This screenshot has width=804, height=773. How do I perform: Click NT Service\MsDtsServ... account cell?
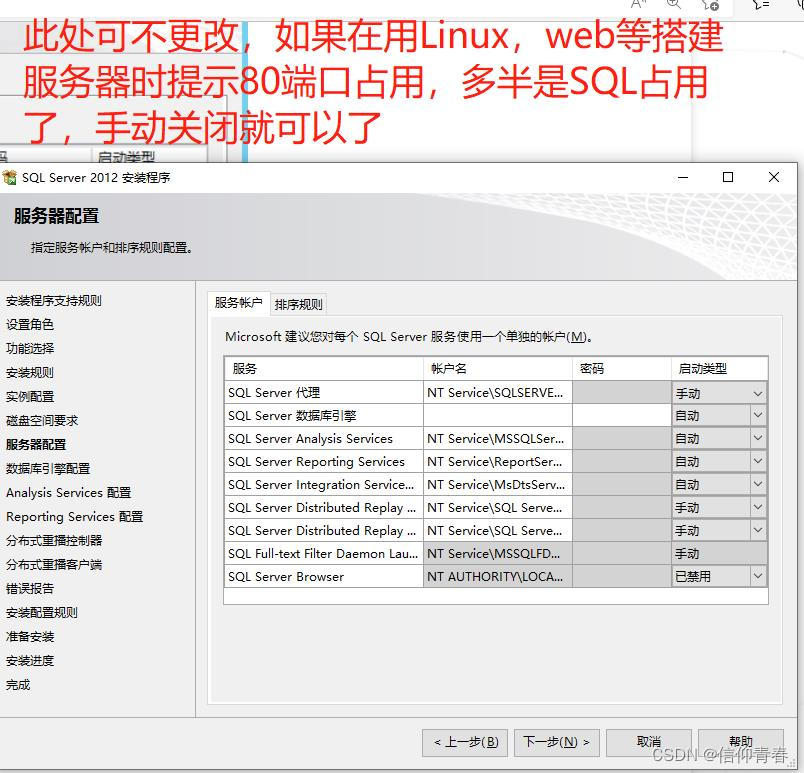pos(497,485)
